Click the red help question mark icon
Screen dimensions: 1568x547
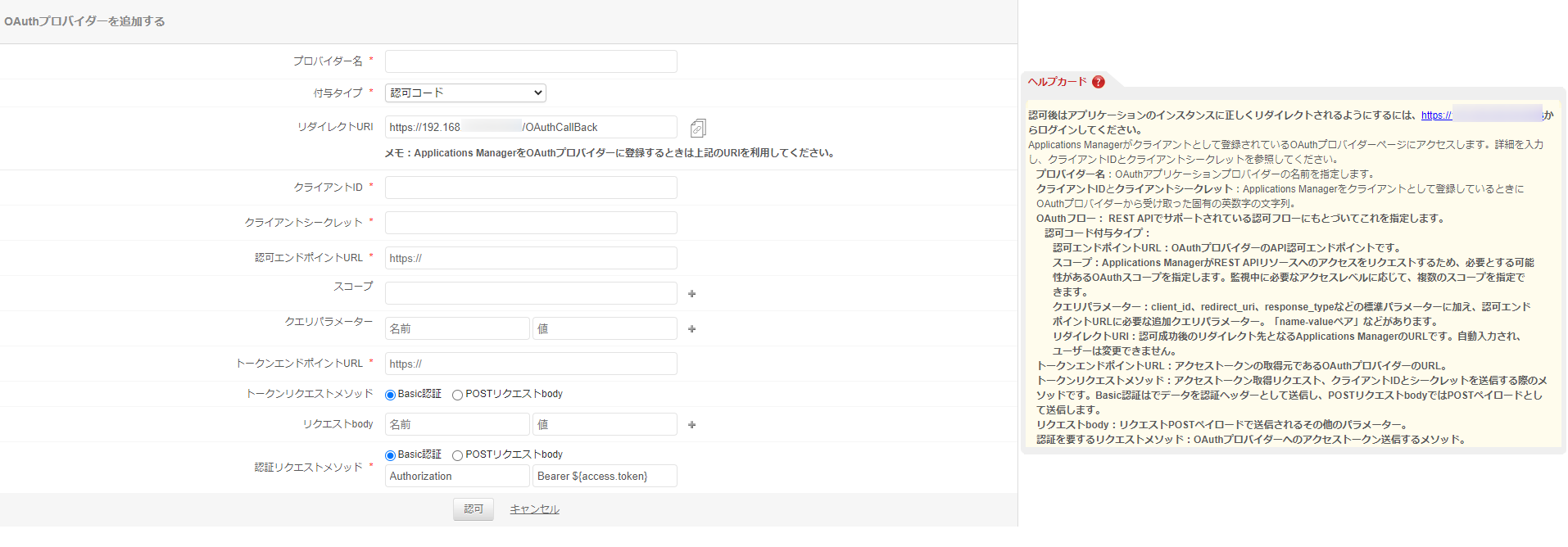coord(1099,82)
